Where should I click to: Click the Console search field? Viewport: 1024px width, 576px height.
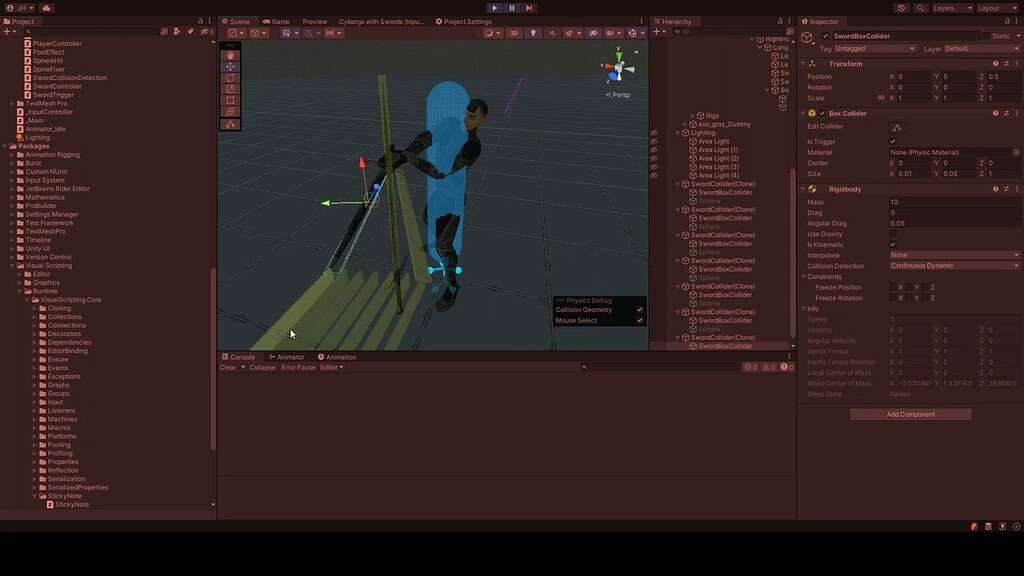click(x=660, y=367)
